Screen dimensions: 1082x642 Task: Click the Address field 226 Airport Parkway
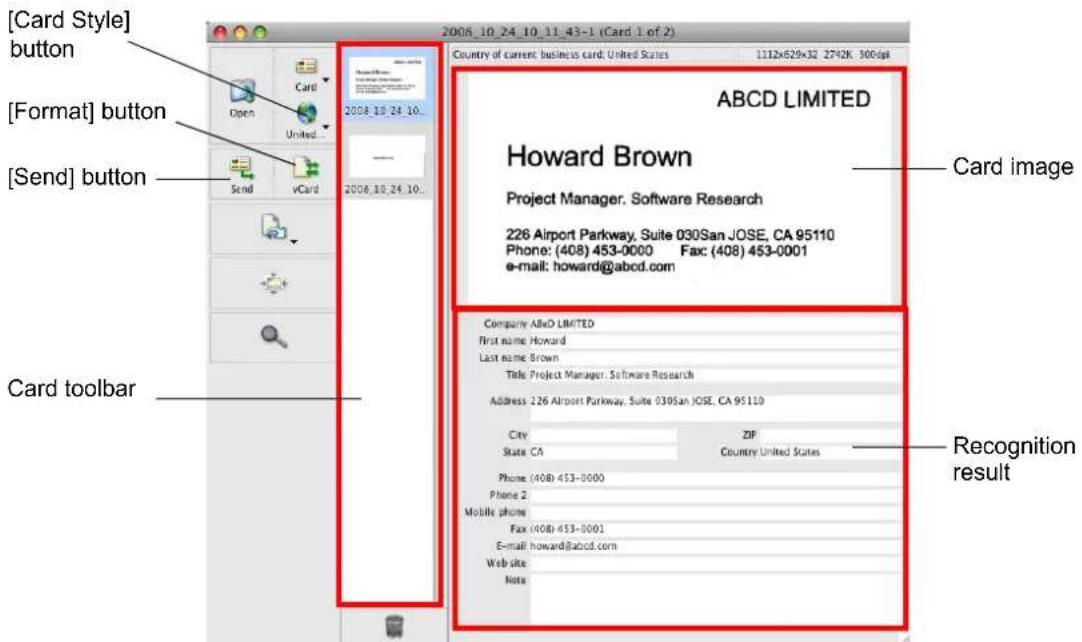(715, 408)
